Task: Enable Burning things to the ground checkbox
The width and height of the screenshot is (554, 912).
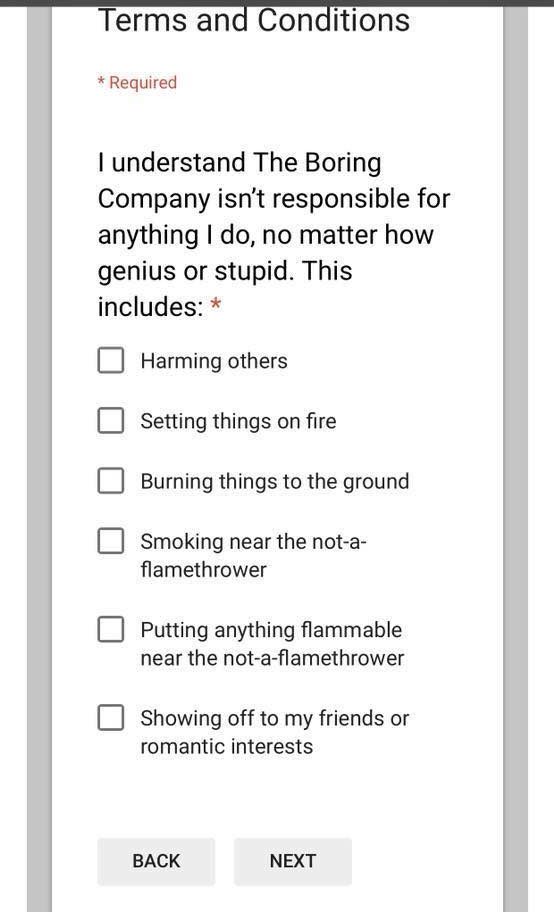Action: coord(111,480)
